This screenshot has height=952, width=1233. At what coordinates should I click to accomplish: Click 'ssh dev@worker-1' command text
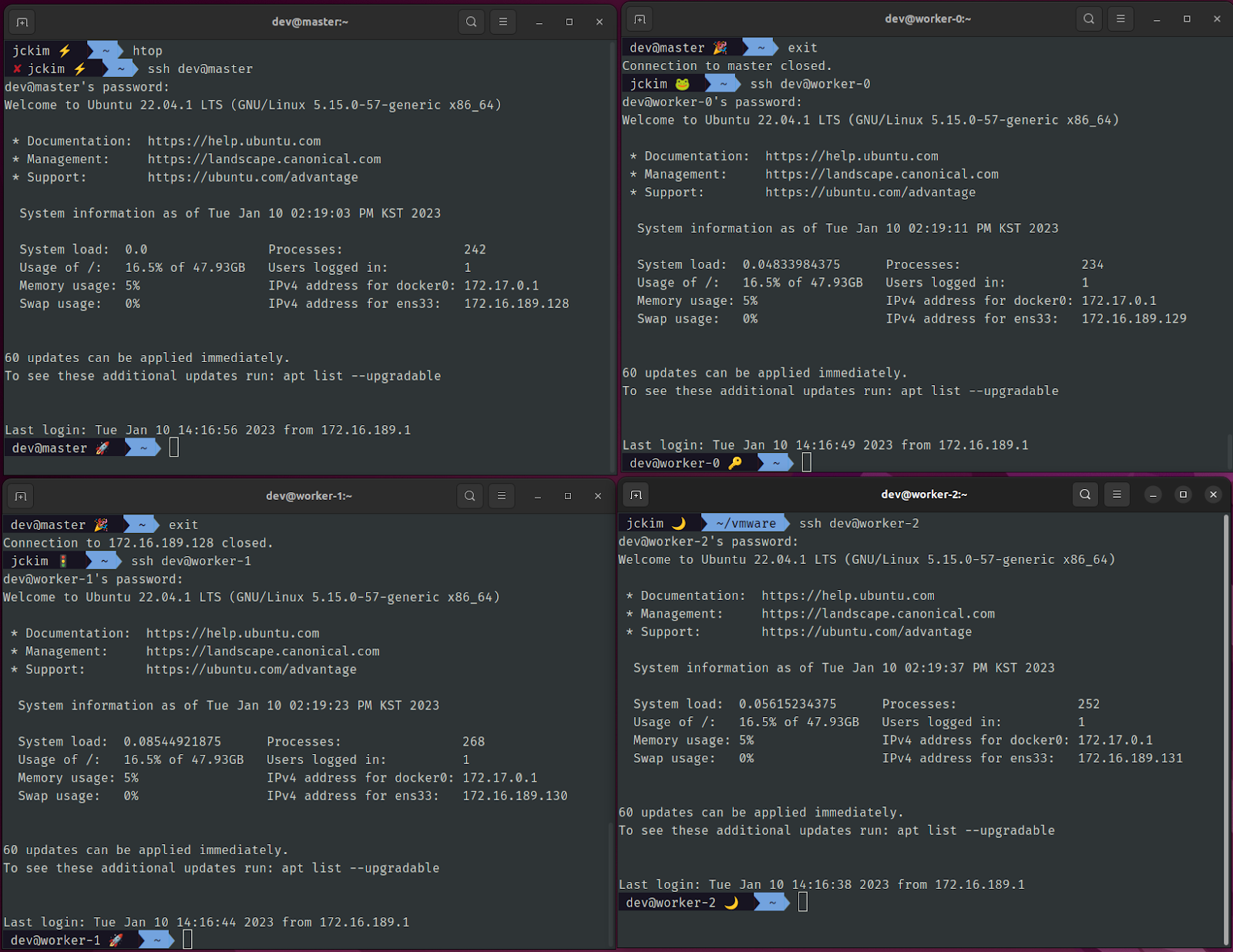(191, 561)
